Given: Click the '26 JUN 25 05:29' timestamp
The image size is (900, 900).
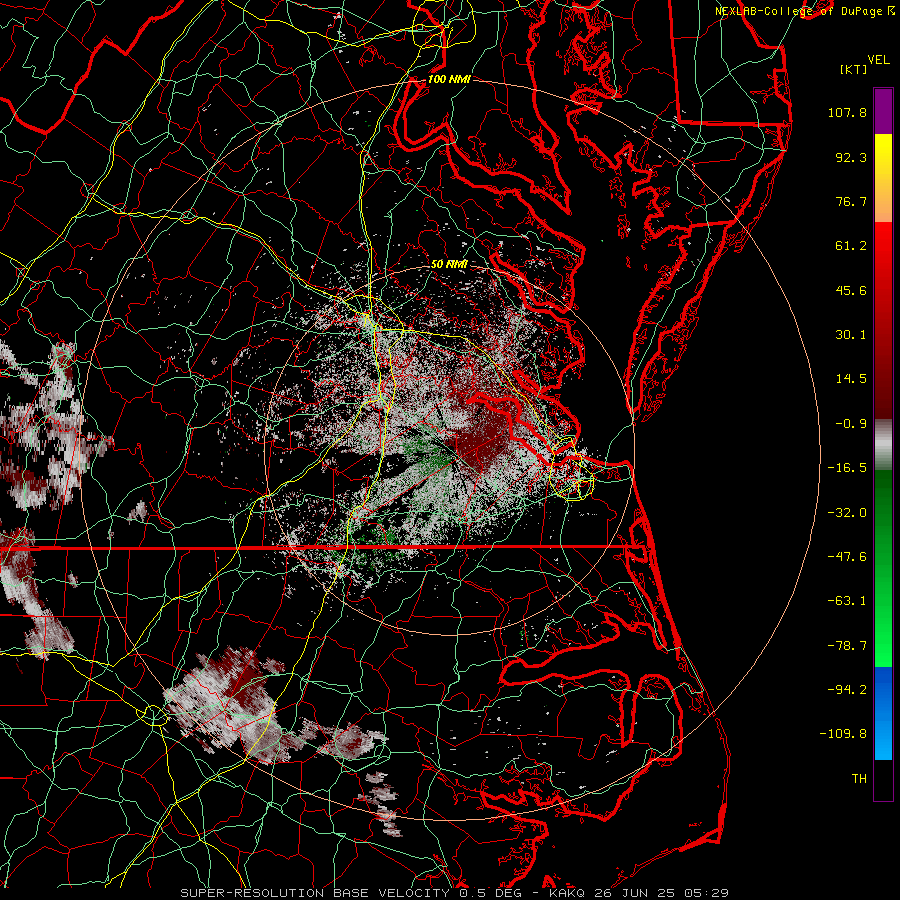Looking at the screenshot, I should point(660,893).
